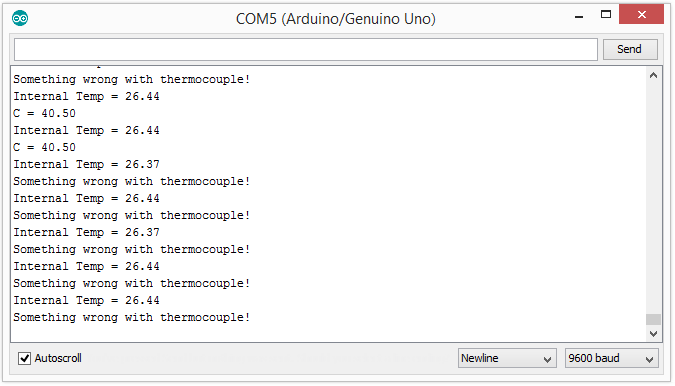Click the Send button
This screenshot has width=675, height=386.
click(630, 49)
